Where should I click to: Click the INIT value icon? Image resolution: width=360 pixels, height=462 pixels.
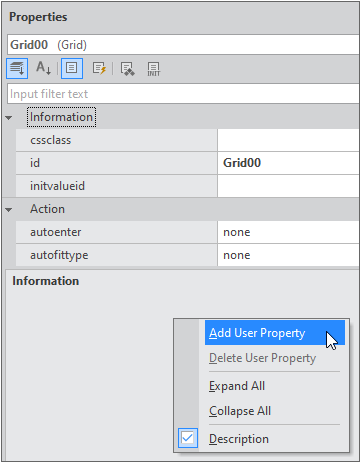[x=154, y=69]
